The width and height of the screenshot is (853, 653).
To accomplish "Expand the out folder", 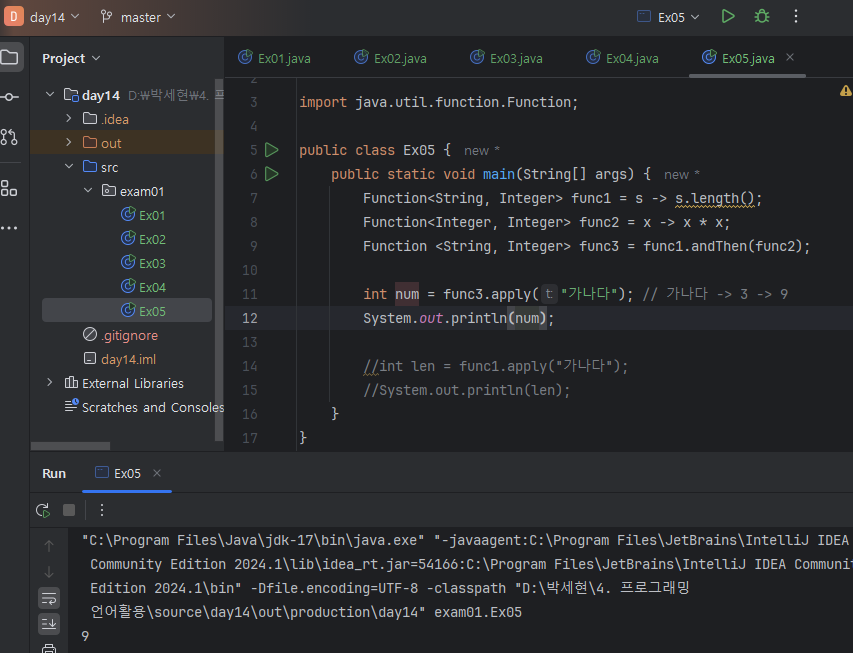I will tap(69, 143).
